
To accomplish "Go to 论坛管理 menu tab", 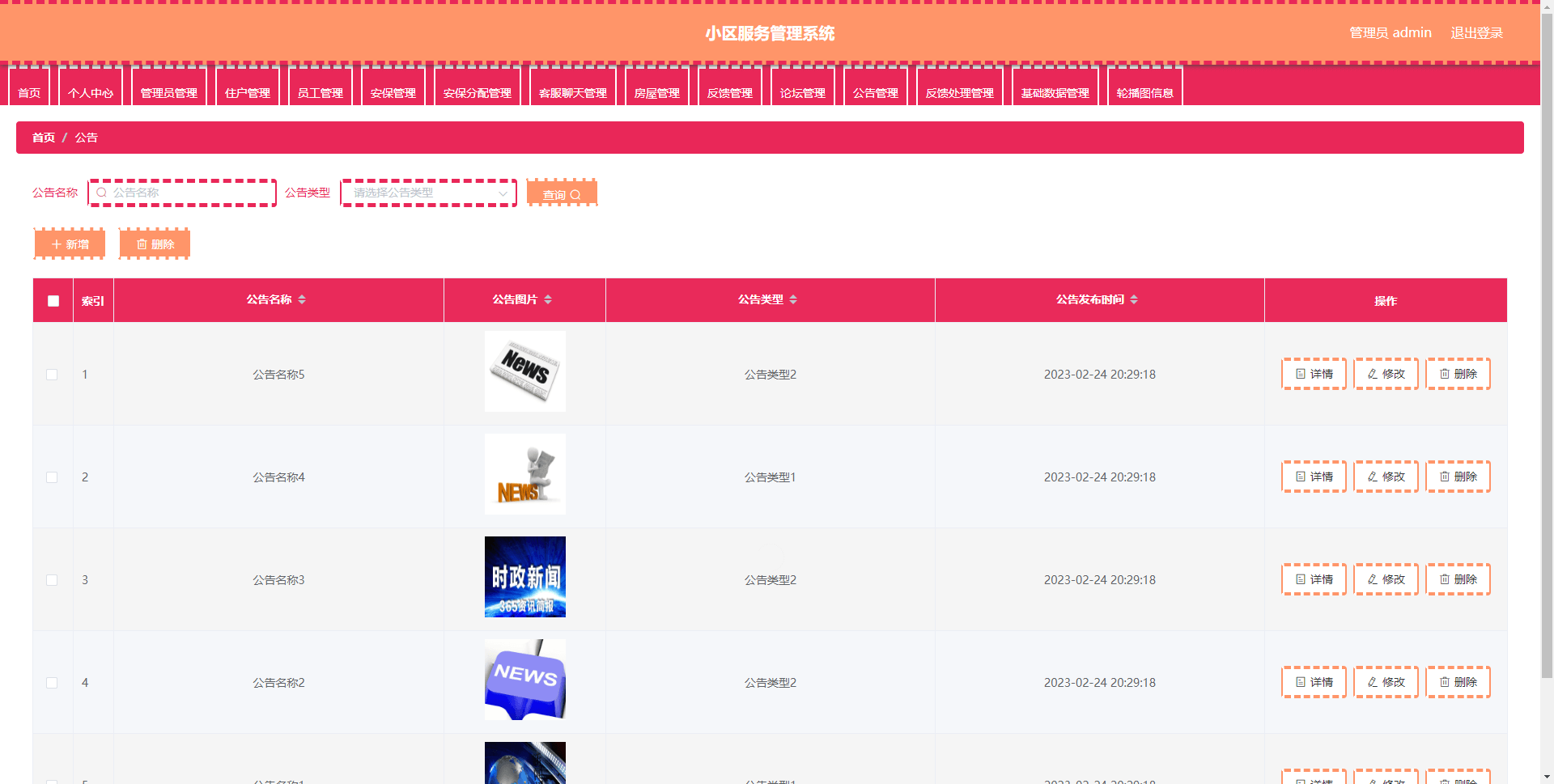I will tap(802, 92).
